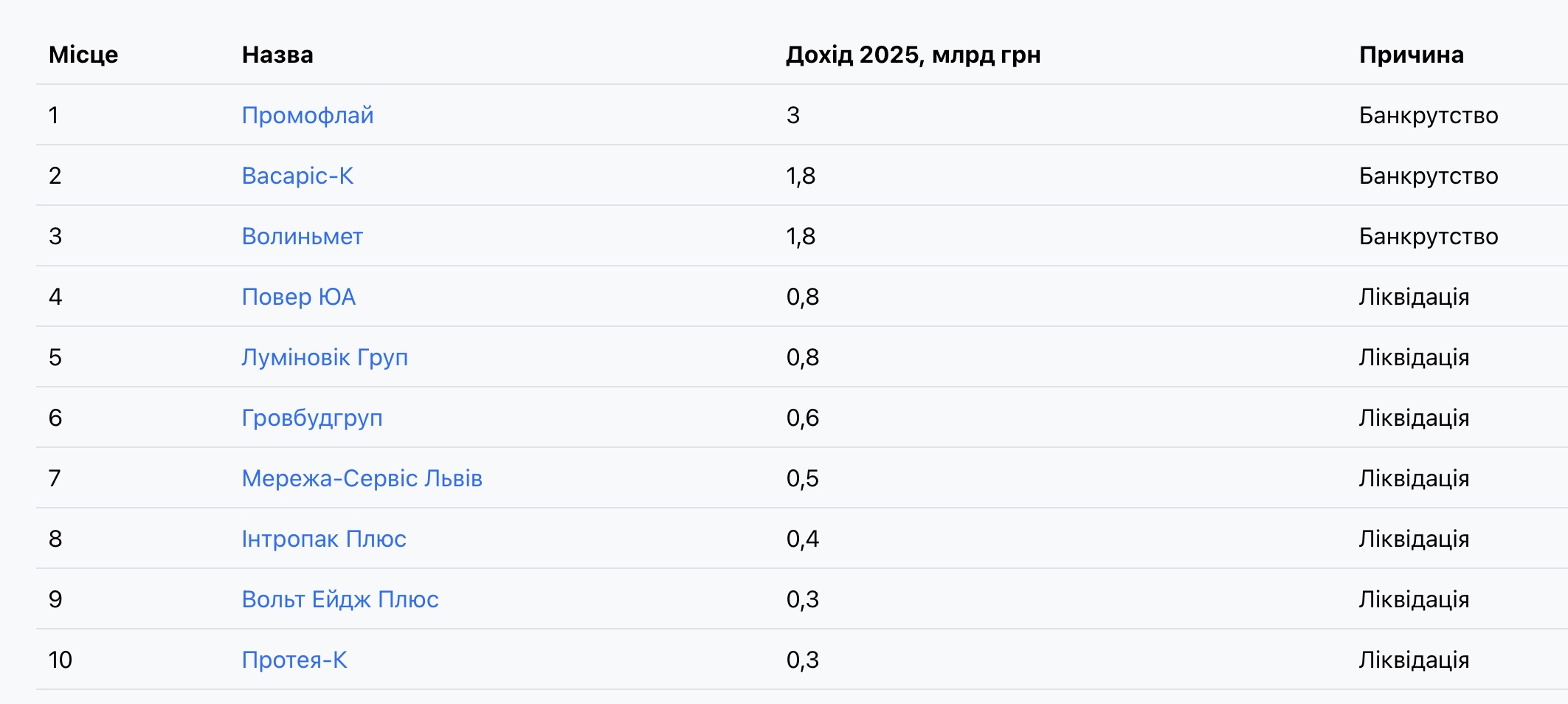Image resolution: width=1568 pixels, height=704 pixels.
Task: Open the Васаріс-К company link
Action: point(297,176)
